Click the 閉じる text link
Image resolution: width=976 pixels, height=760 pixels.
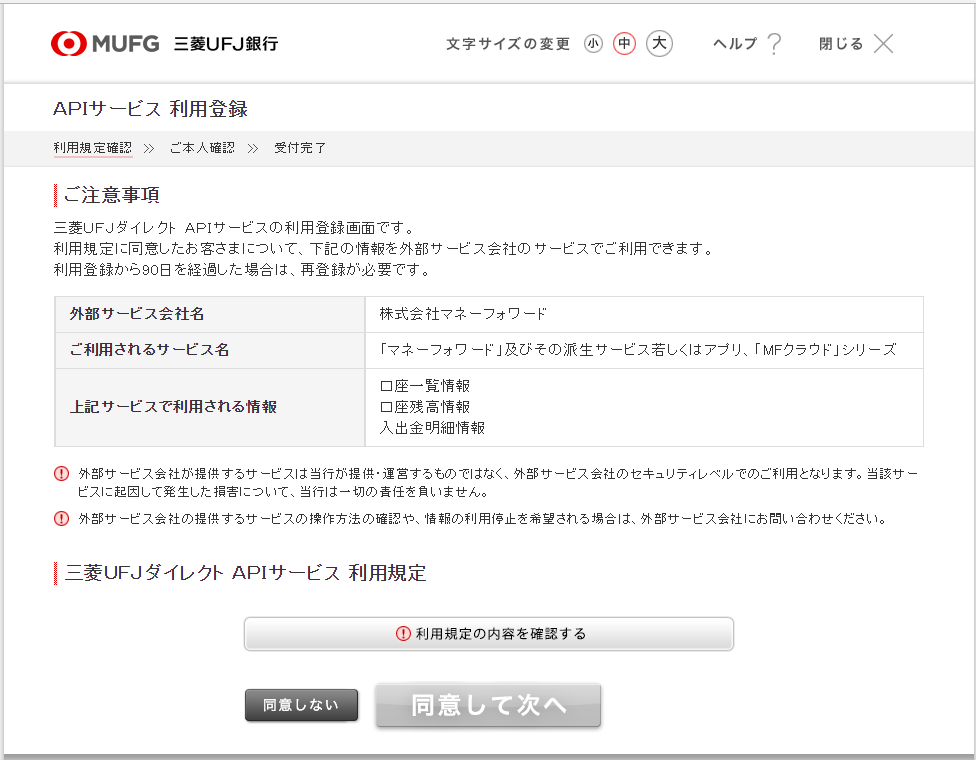(841, 44)
